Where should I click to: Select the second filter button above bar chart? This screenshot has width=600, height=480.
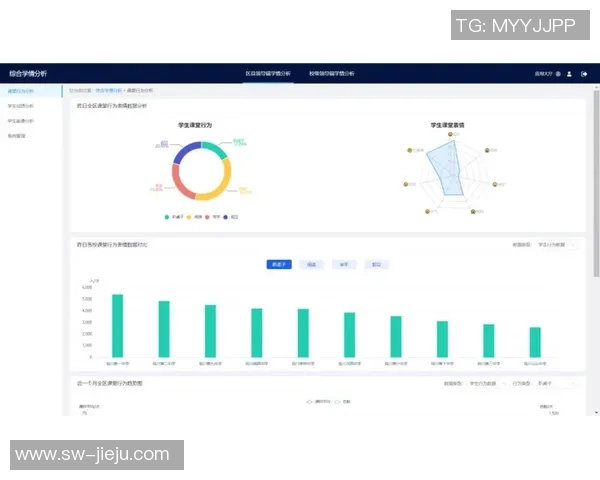(x=311, y=265)
